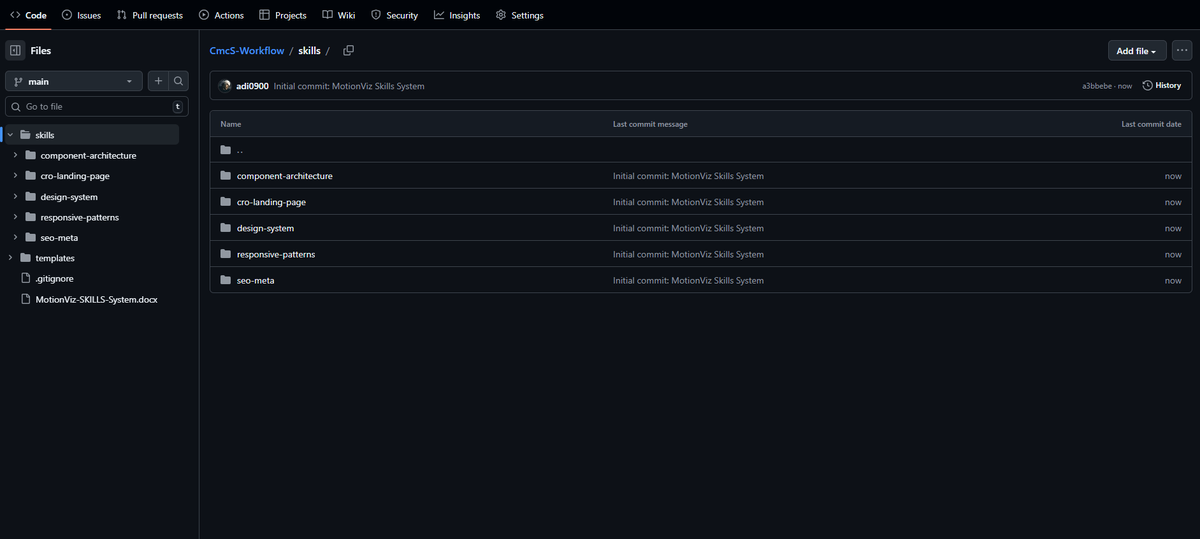Open seo-meta folder in file list
The width and height of the screenshot is (1200, 539).
pyautogui.click(x=255, y=280)
